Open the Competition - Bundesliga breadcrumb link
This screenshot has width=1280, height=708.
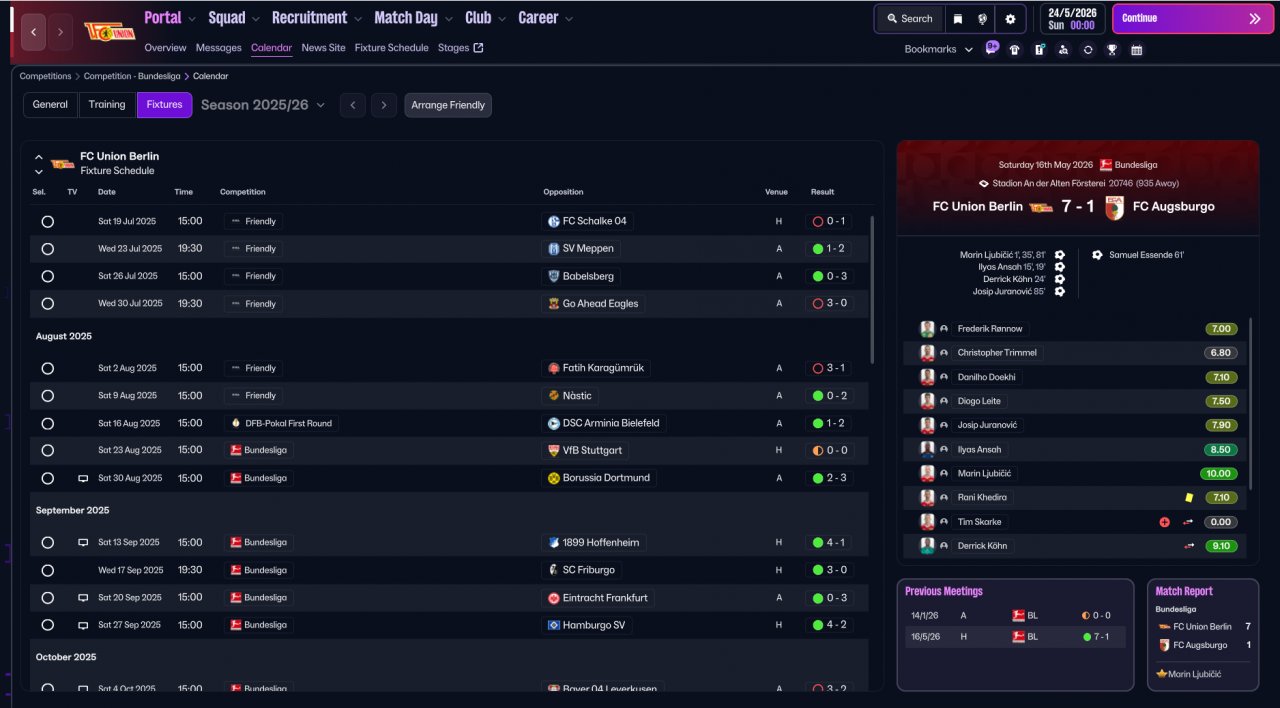click(132, 76)
